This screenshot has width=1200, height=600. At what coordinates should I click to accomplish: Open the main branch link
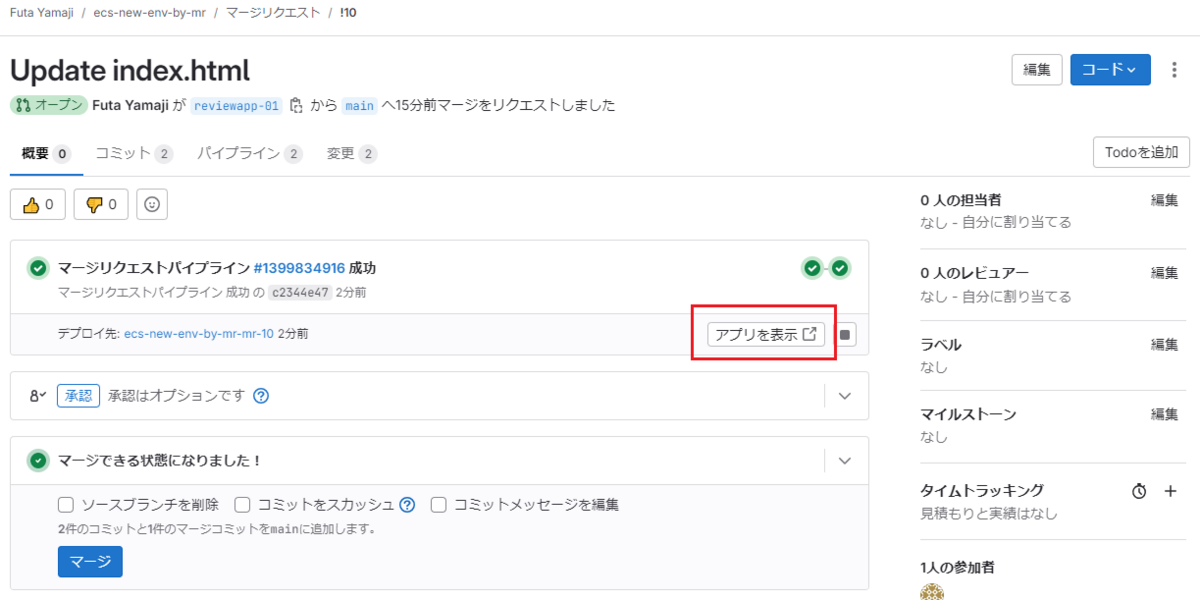(x=359, y=105)
